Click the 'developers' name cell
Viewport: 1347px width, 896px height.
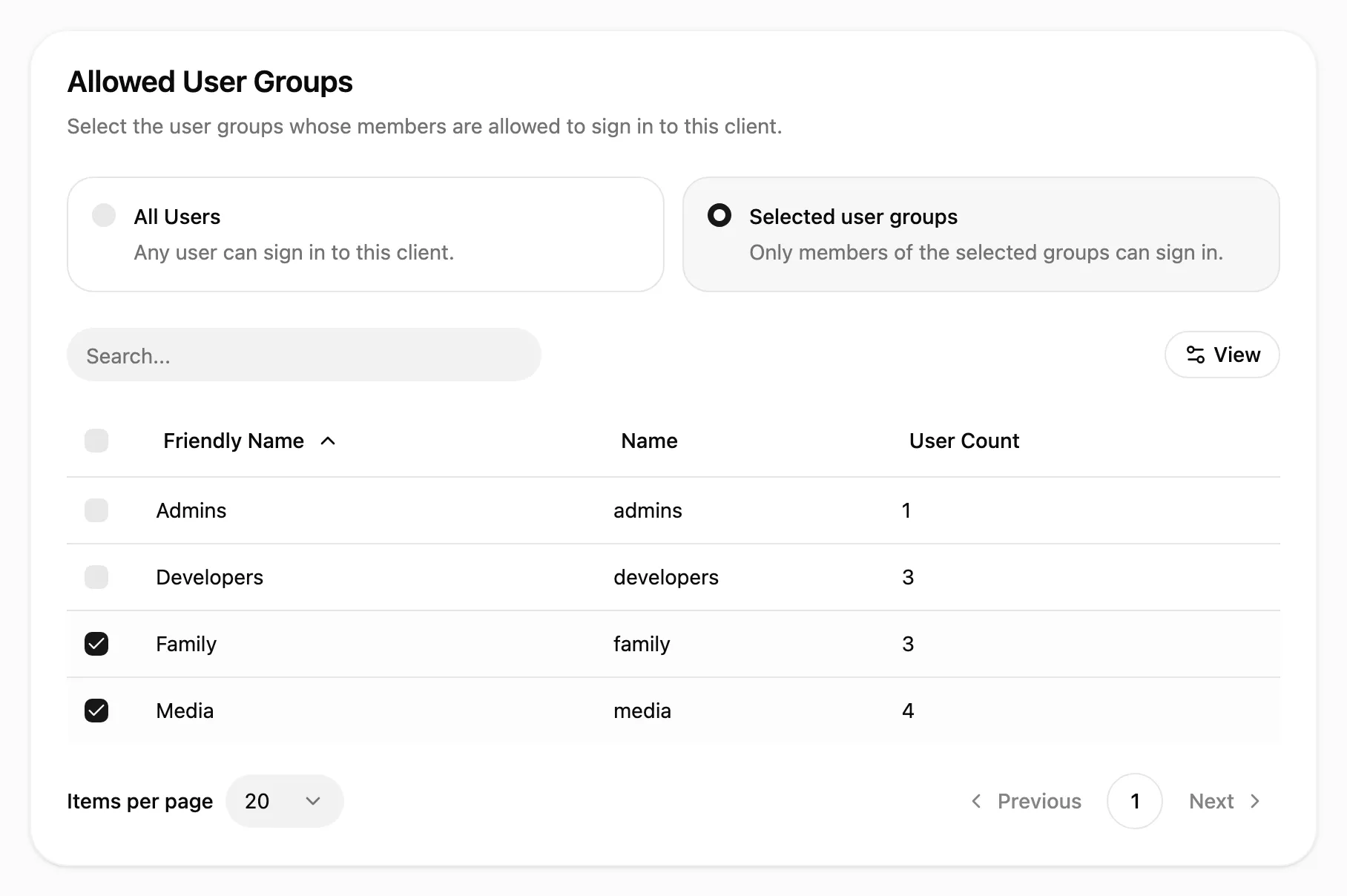click(x=666, y=577)
